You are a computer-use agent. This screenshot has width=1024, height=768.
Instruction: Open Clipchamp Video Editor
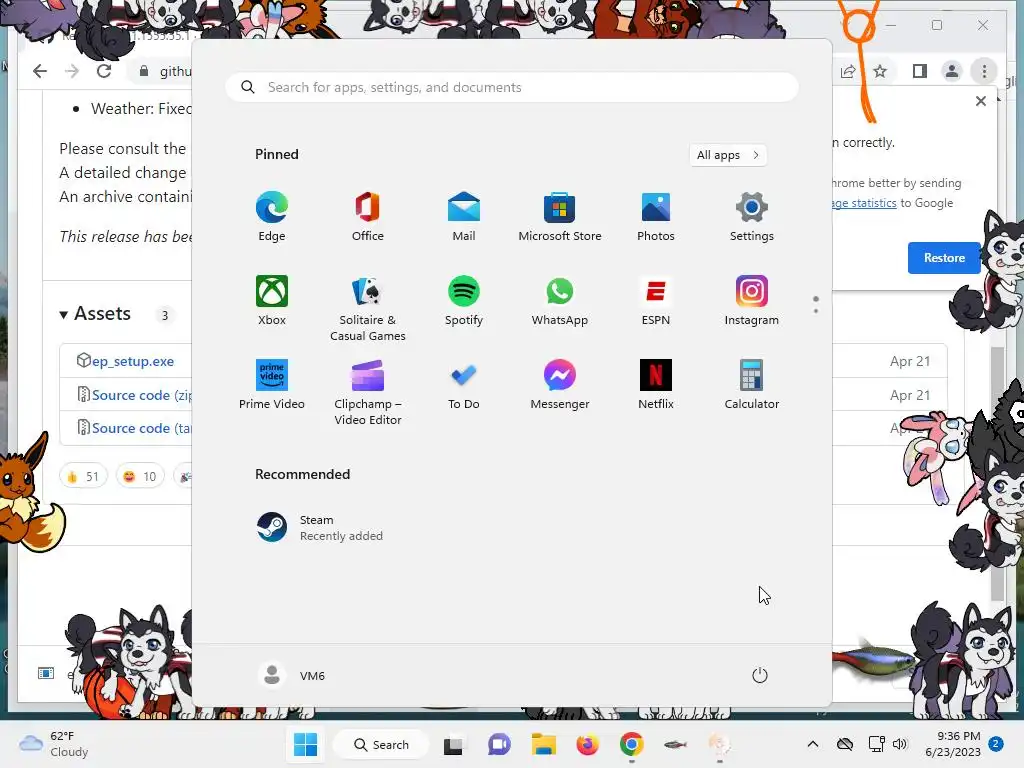(368, 392)
